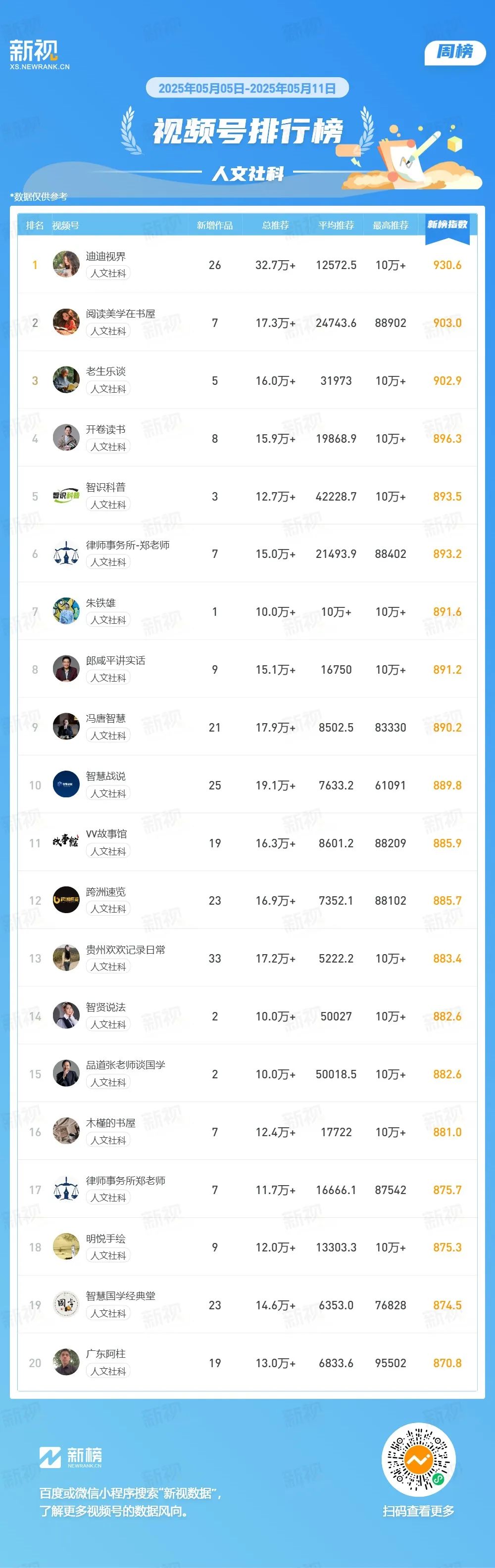Click the 2025年05月05日-05月11日 date range pill

tap(247, 88)
